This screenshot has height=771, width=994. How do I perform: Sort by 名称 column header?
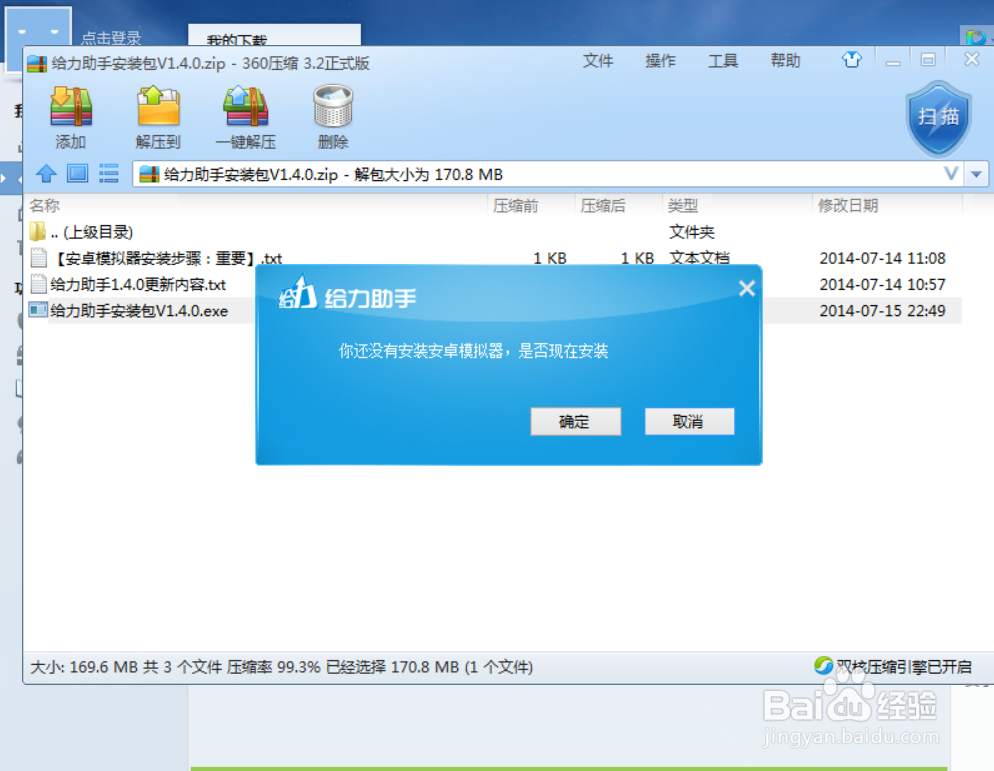pyautogui.click(x=44, y=205)
